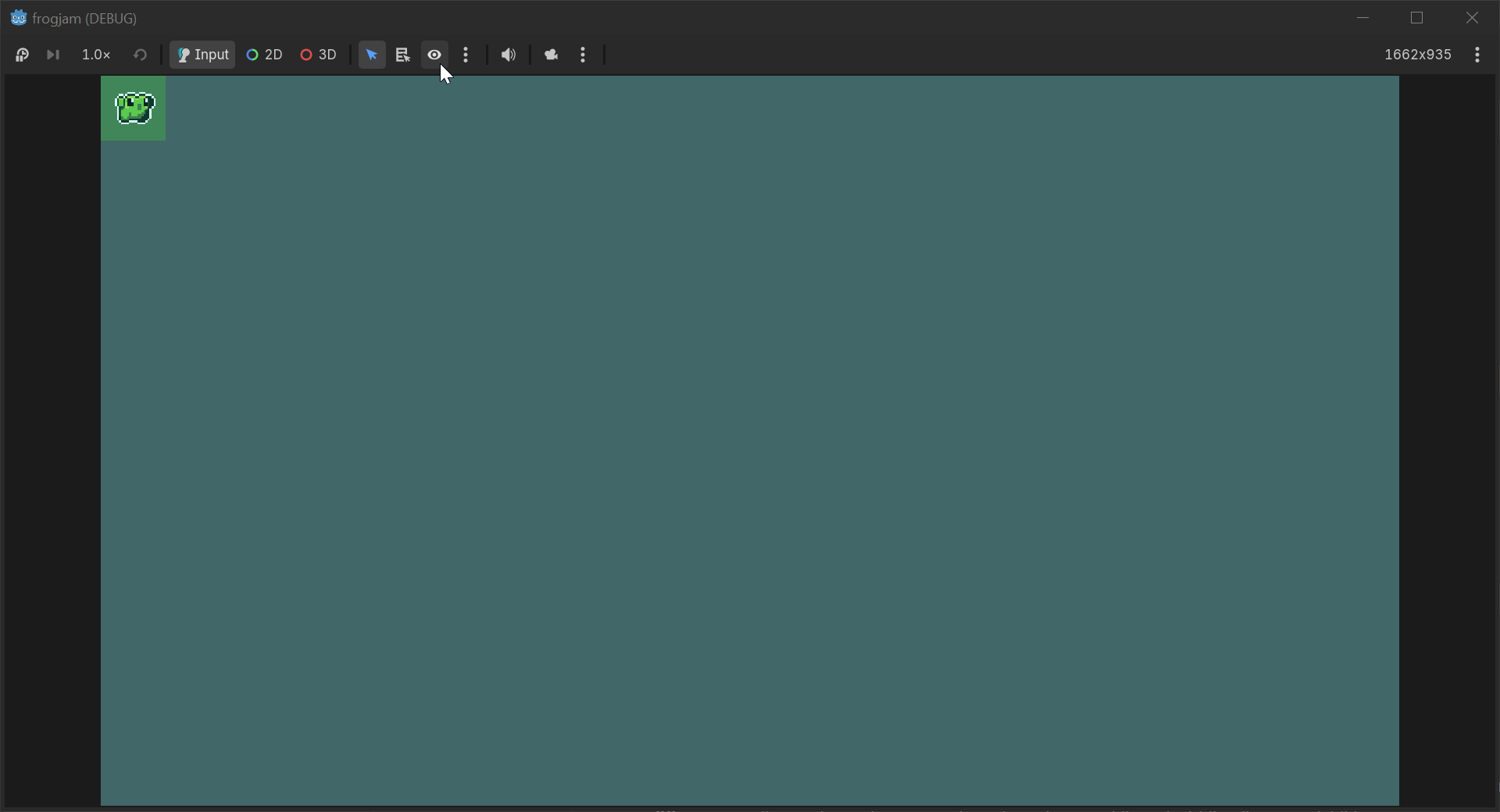Toggle selection visibility eye icon

click(434, 55)
